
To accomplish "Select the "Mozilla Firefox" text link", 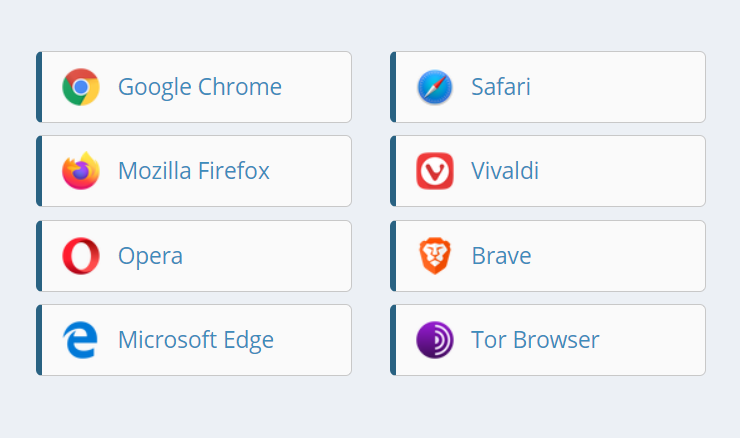I will [194, 171].
